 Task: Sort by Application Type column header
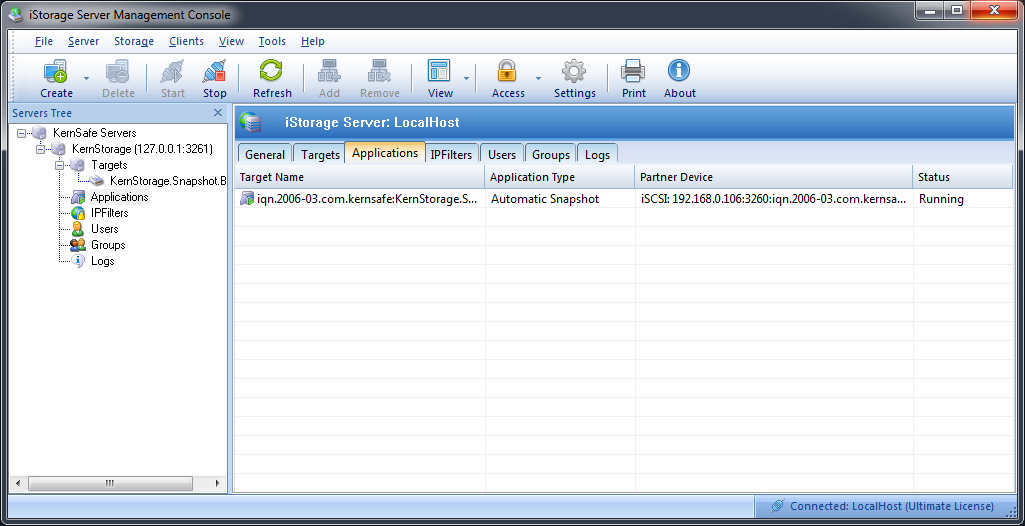(x=560, y=177)
